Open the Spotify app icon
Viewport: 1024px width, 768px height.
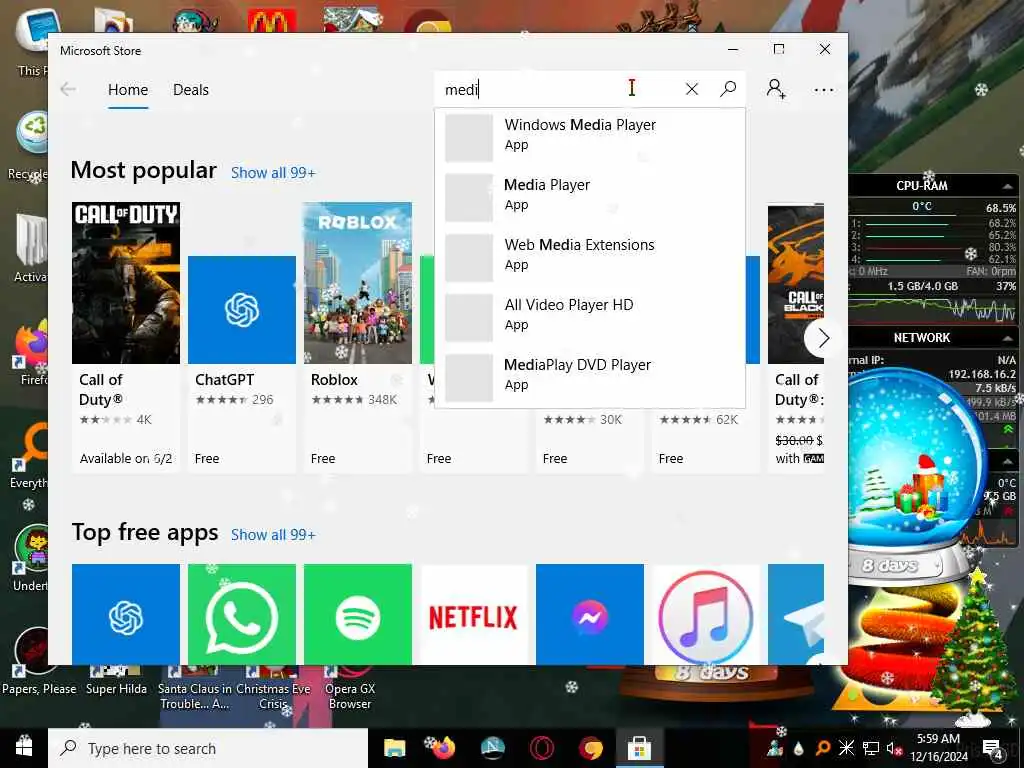[358, 615]
